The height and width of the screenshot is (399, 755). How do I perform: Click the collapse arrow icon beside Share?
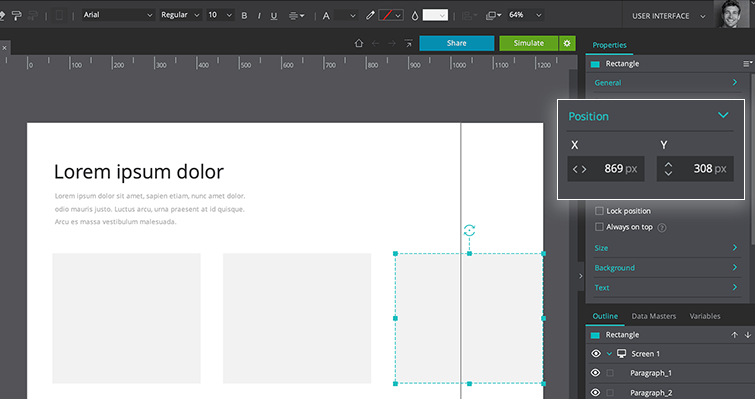[x=408, y=43]
